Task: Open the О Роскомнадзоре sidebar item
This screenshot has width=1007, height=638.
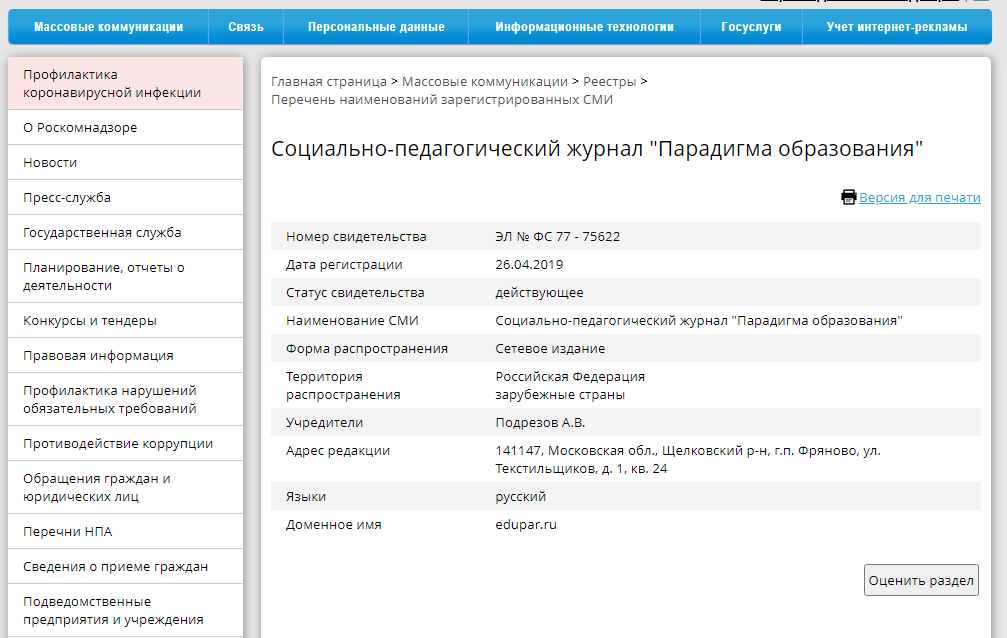Action: point(126,127)
